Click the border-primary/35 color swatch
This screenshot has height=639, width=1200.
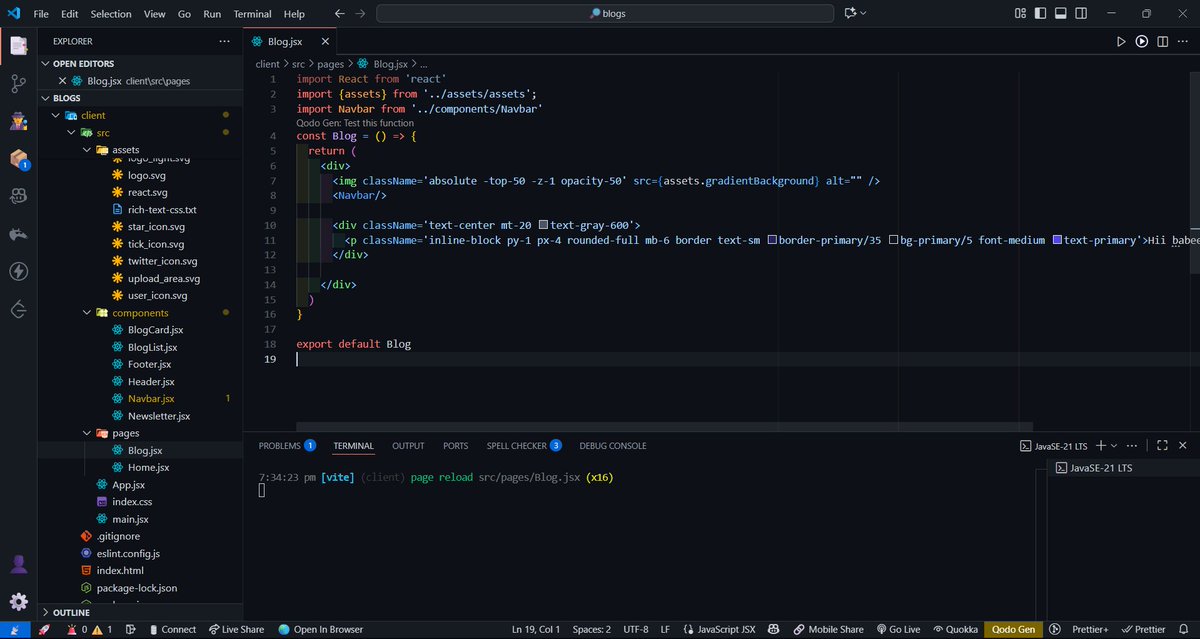pos(772,240)
